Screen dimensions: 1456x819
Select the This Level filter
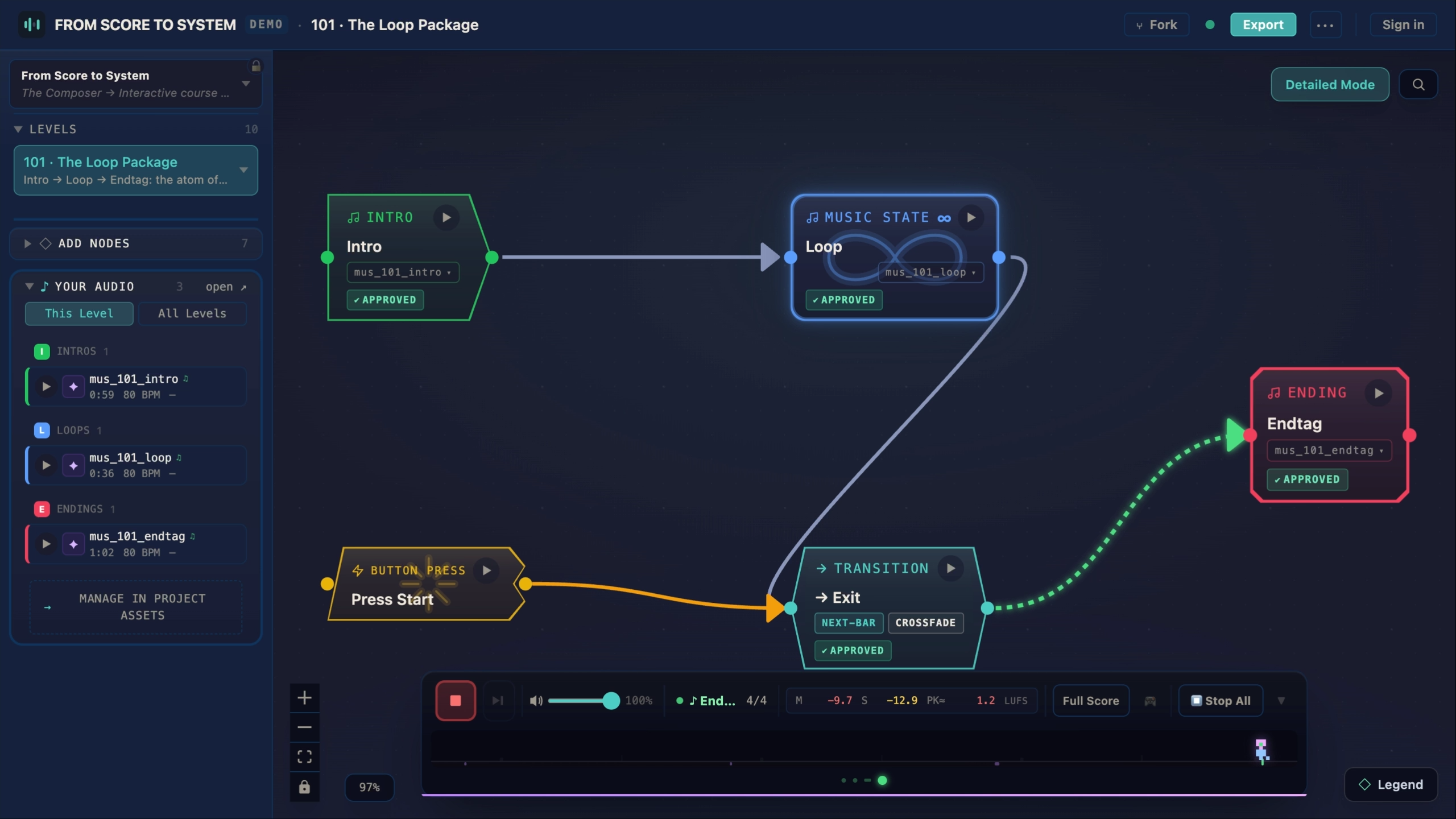(79, 313)
